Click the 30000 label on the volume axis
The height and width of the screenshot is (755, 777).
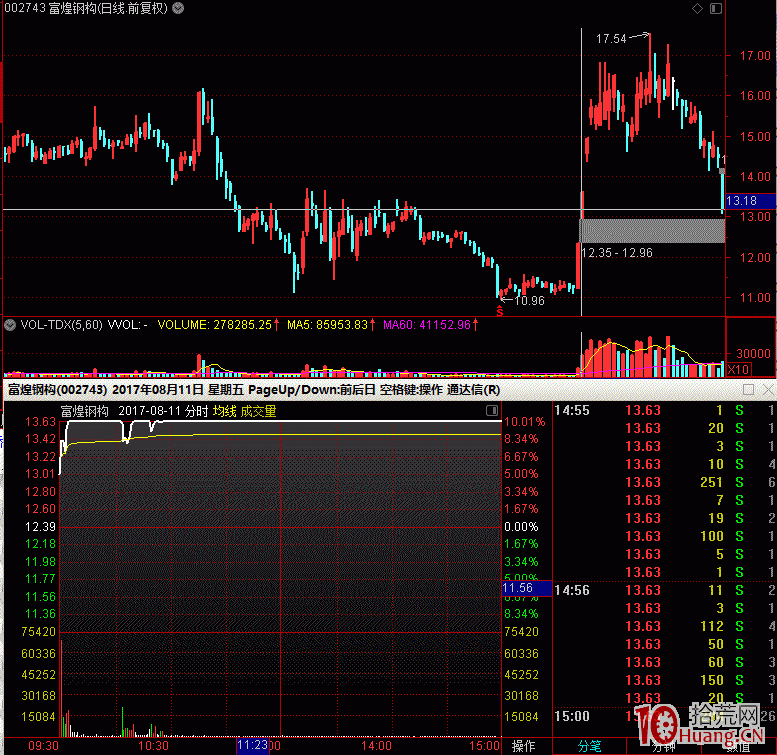click(x=753, y=354)
